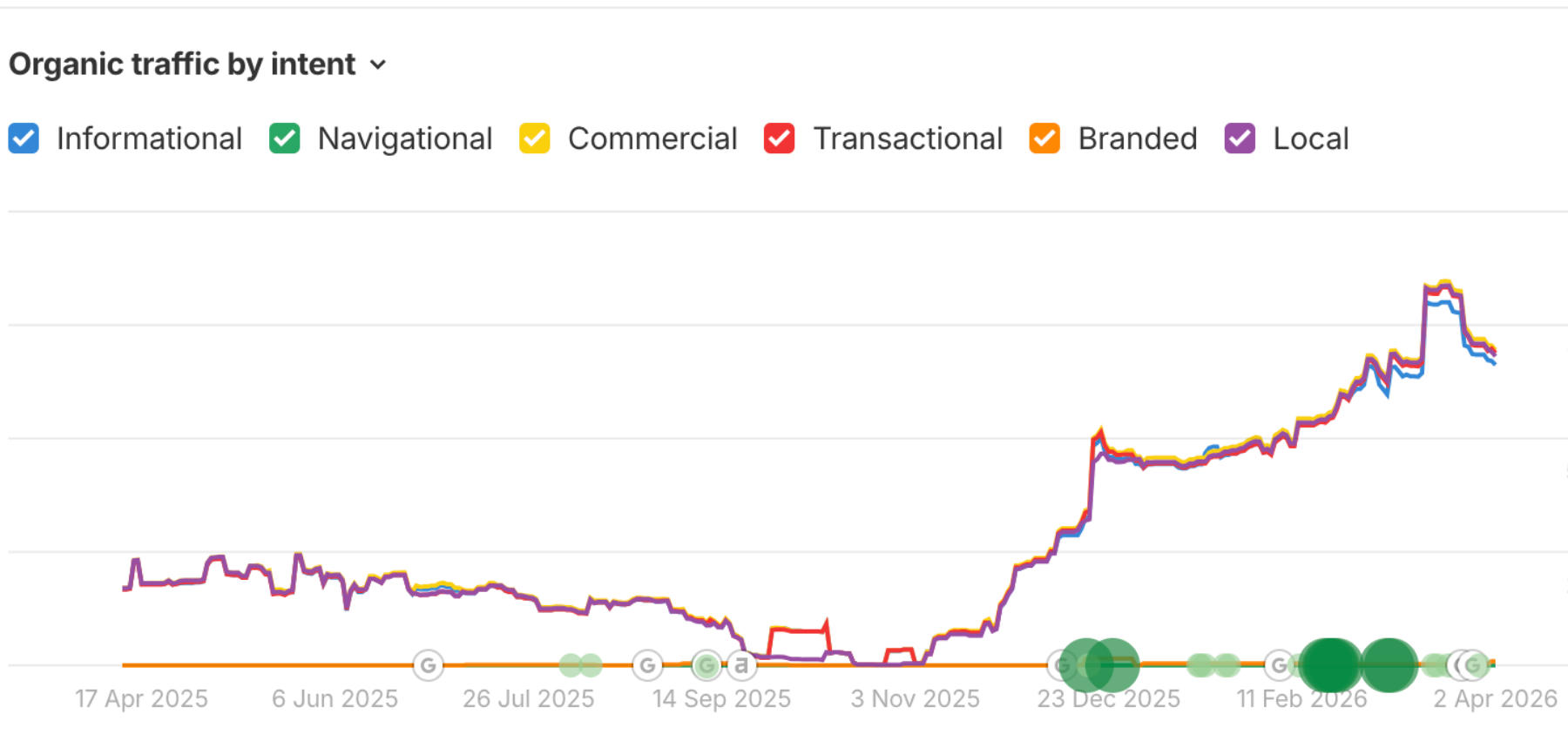Select the overlapping G icons near 2 Apr 2026

1470,665
